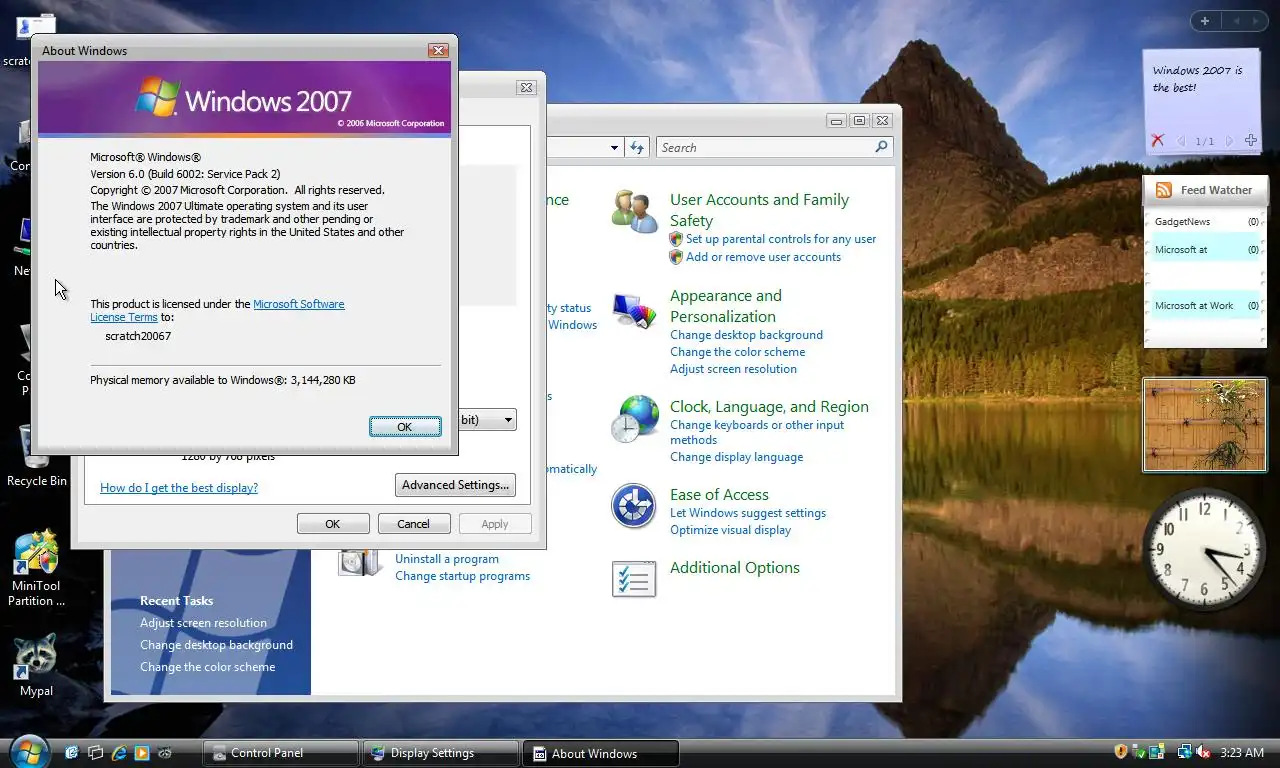Launch Internet Explorer from Quick Launch
Viewport: 1280px width, 768px height.
tap(119, 753)
